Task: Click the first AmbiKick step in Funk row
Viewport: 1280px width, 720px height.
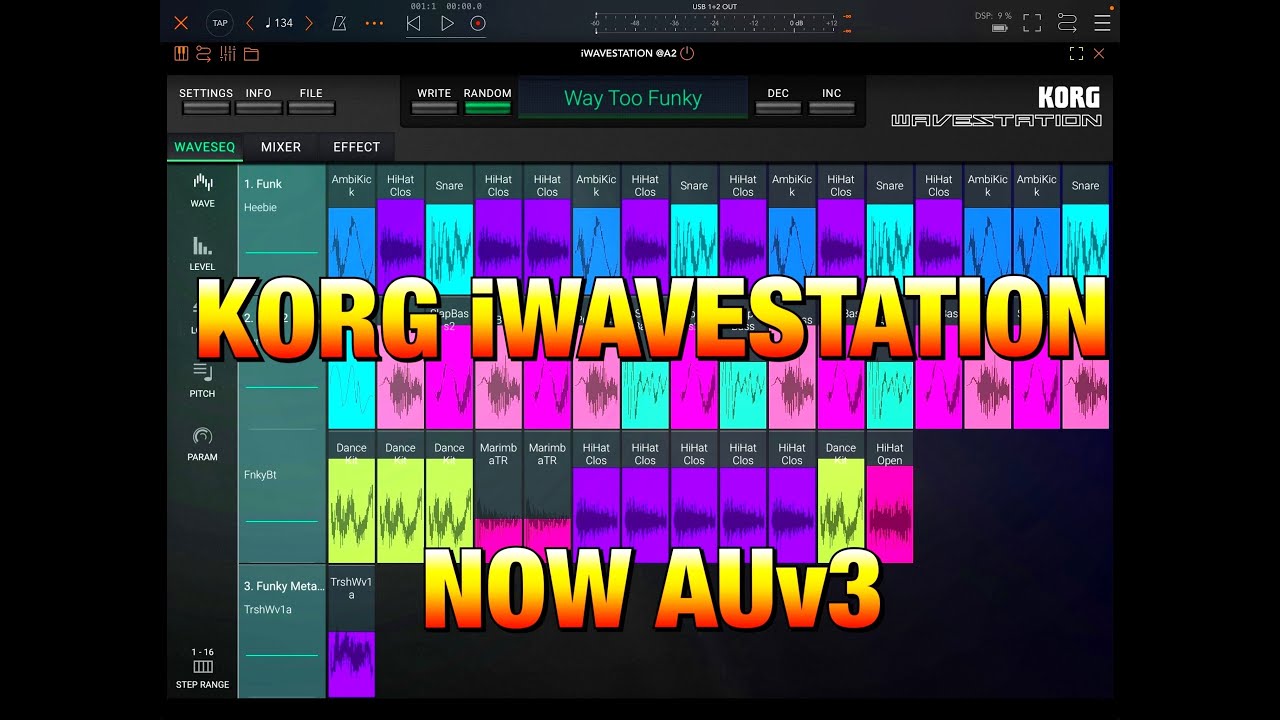Action: (x=351, y=229)
